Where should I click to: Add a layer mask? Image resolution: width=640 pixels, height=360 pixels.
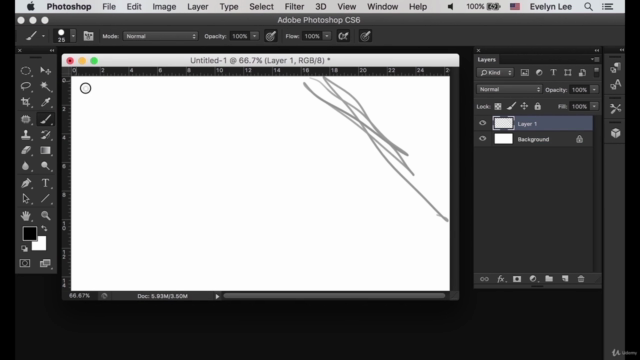coord(517,279)
